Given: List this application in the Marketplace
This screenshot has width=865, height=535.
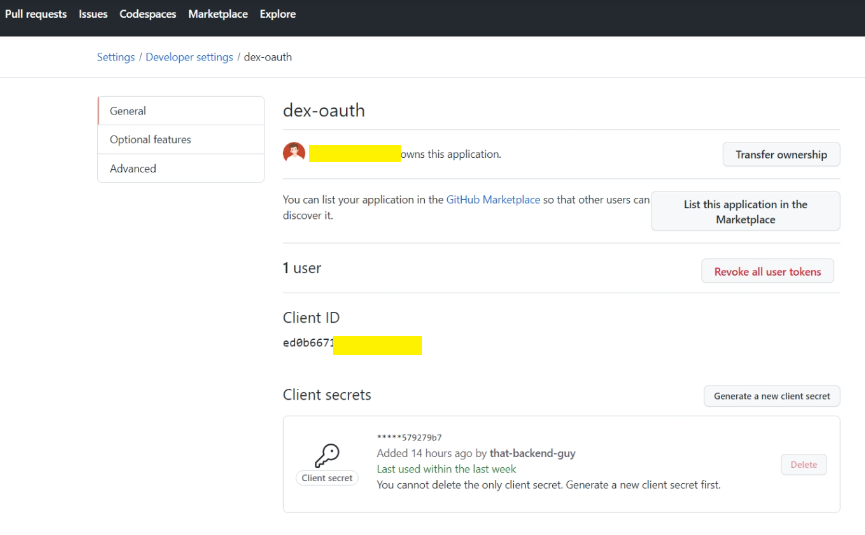Looking at the screenshot, I should [x=745, y=211].
